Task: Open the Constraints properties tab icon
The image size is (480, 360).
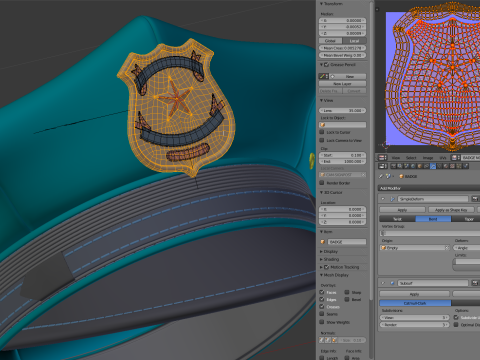Action: (426, 166)
